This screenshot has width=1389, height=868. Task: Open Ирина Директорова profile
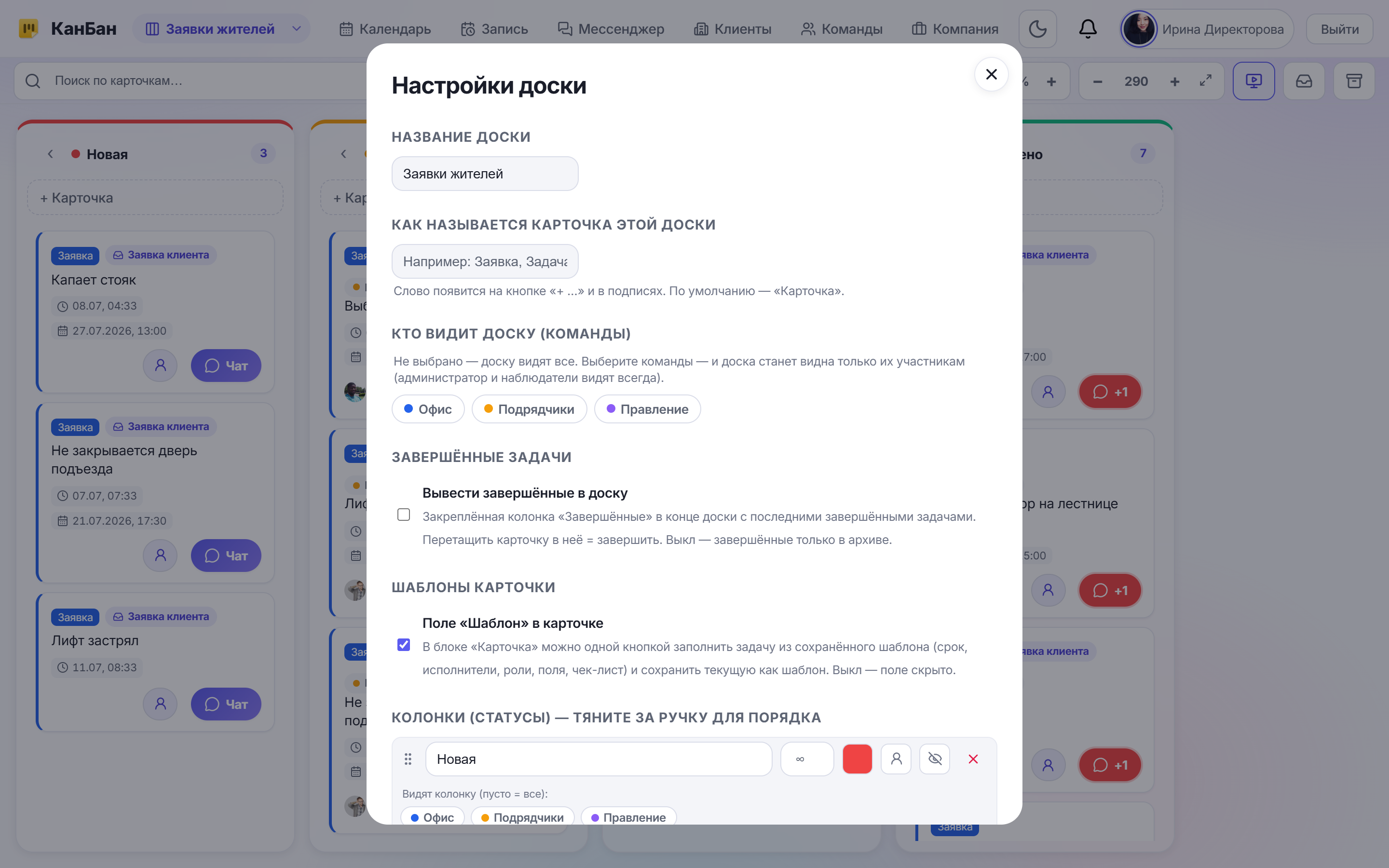click(x=1207, y=29)
